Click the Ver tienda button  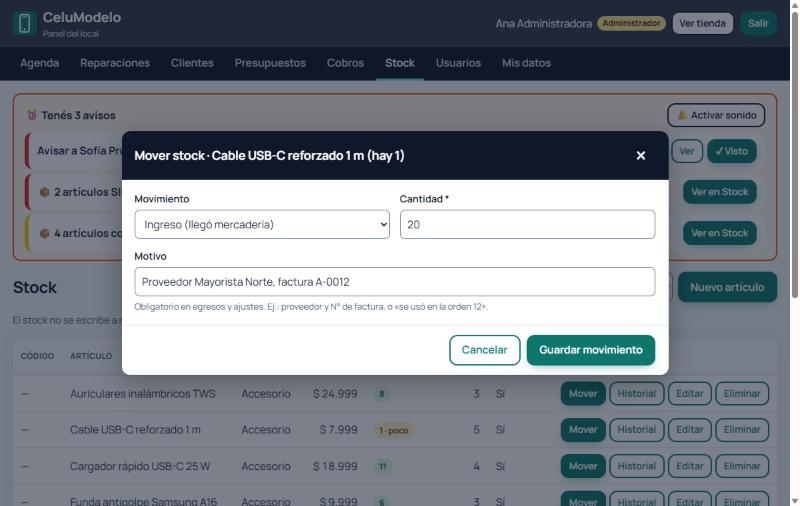click(x=703, y=23)
